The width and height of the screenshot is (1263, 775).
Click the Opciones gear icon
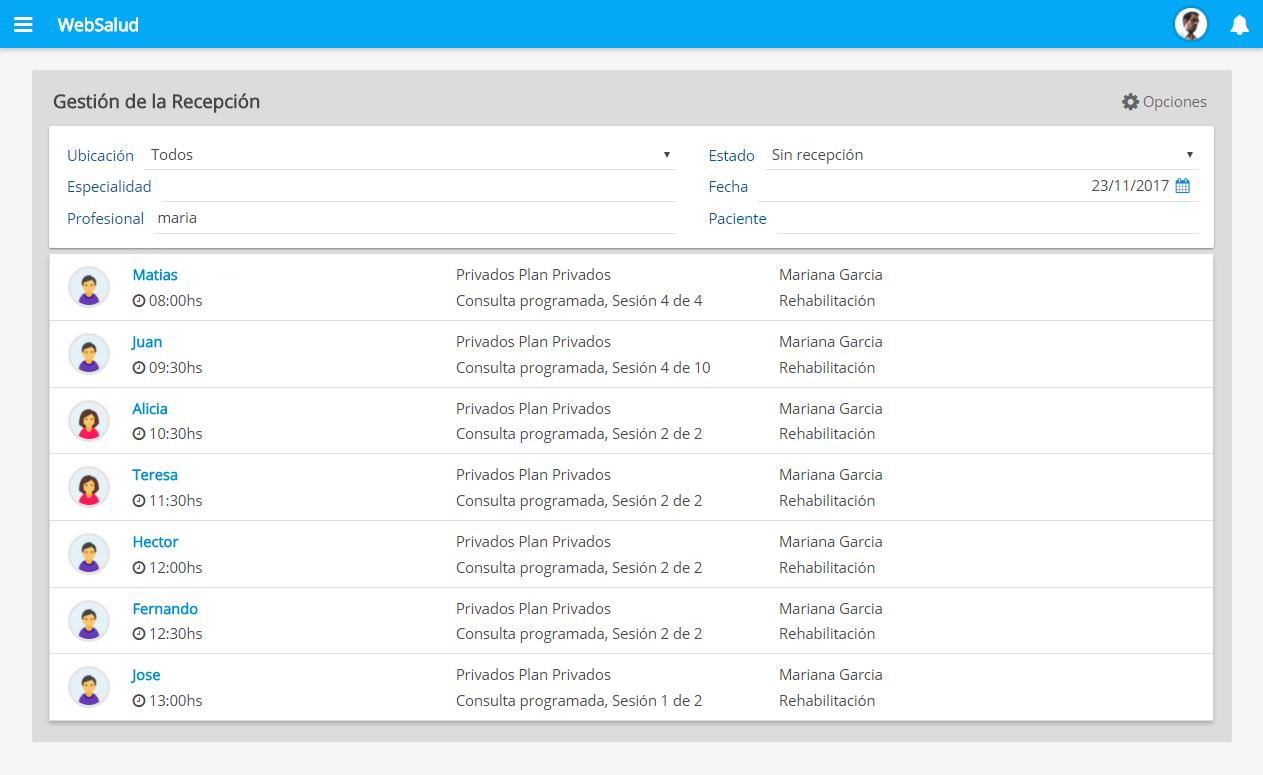tap(1130, 102)
